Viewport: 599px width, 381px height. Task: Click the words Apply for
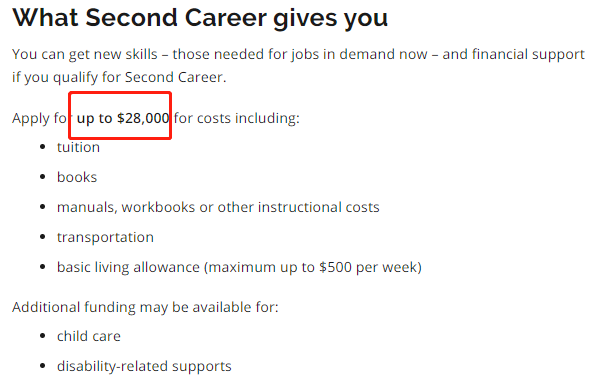(x=40, y=118)
